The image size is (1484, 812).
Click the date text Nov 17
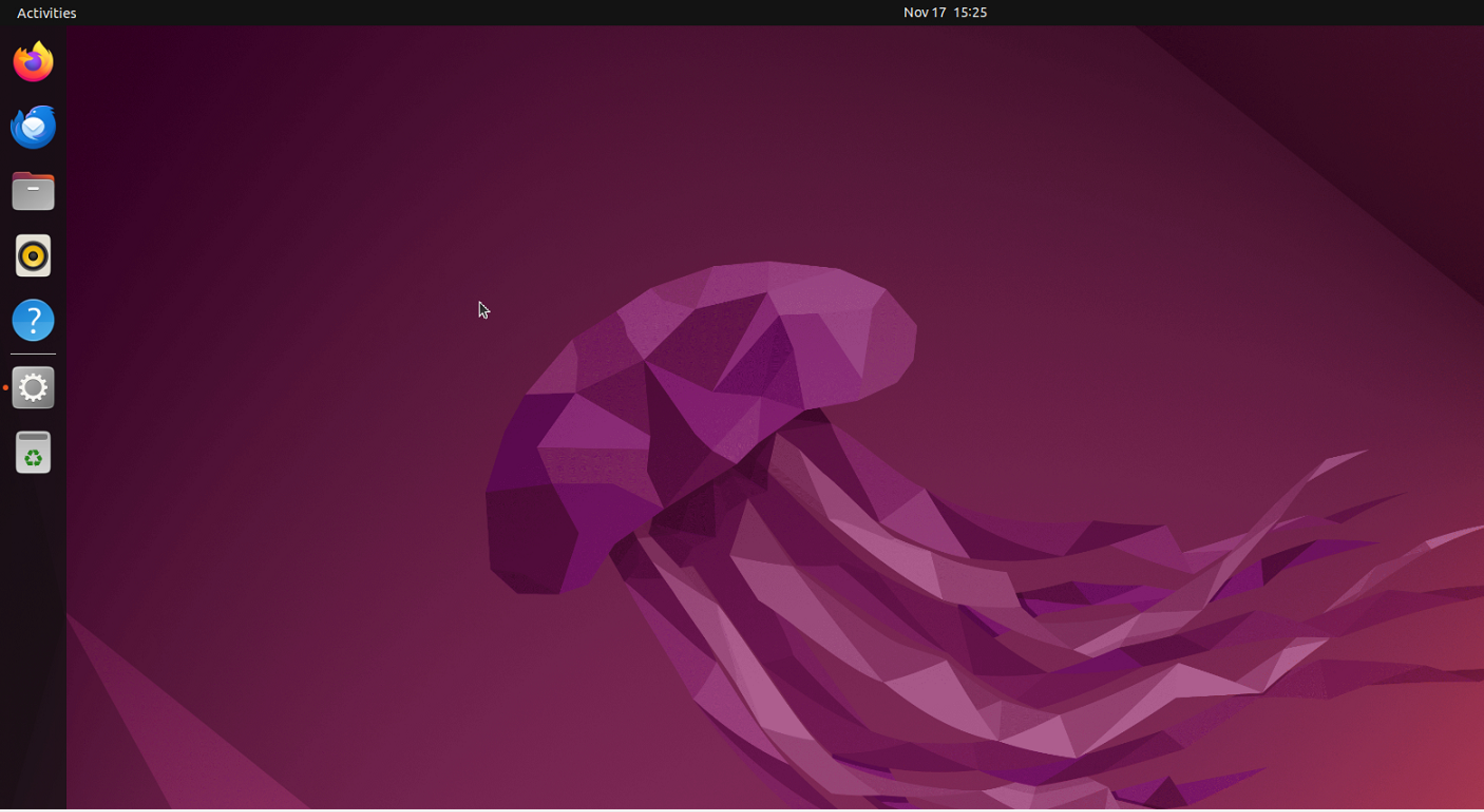(924, 13)
